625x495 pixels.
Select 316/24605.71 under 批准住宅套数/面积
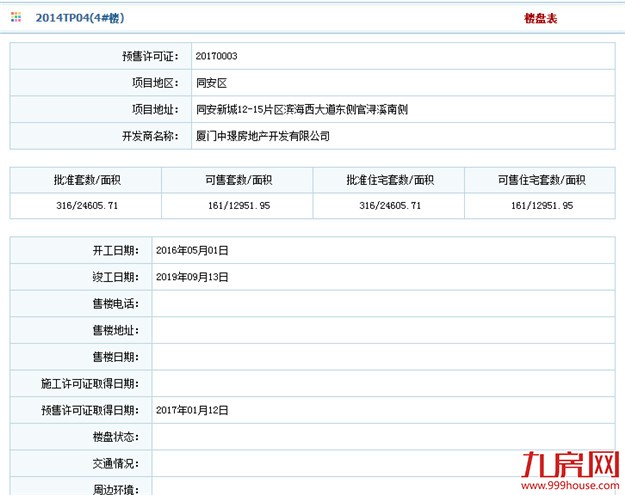(390, 206)
